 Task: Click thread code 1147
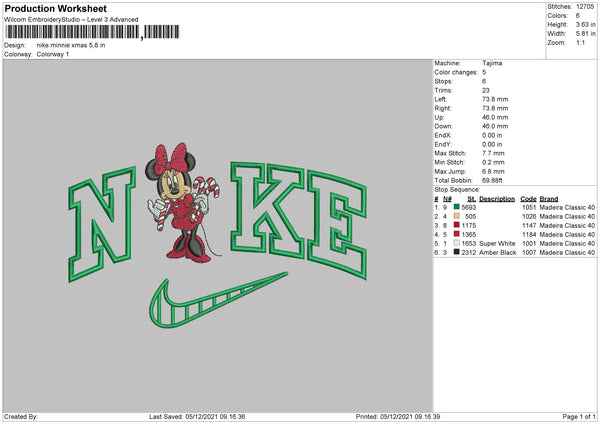[x=529, y=225]
